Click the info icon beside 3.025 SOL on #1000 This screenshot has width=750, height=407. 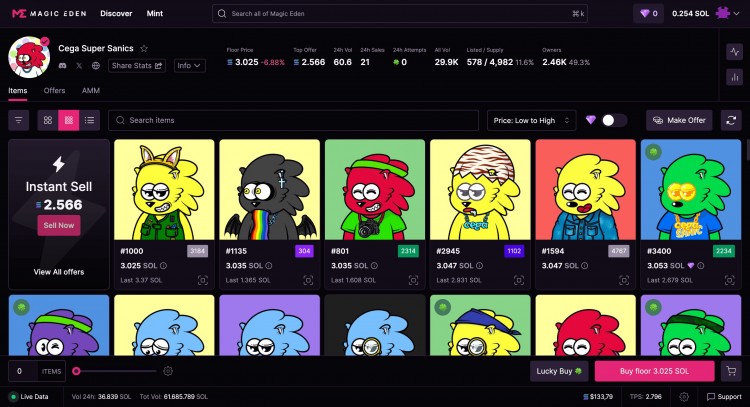click(164, 265)
